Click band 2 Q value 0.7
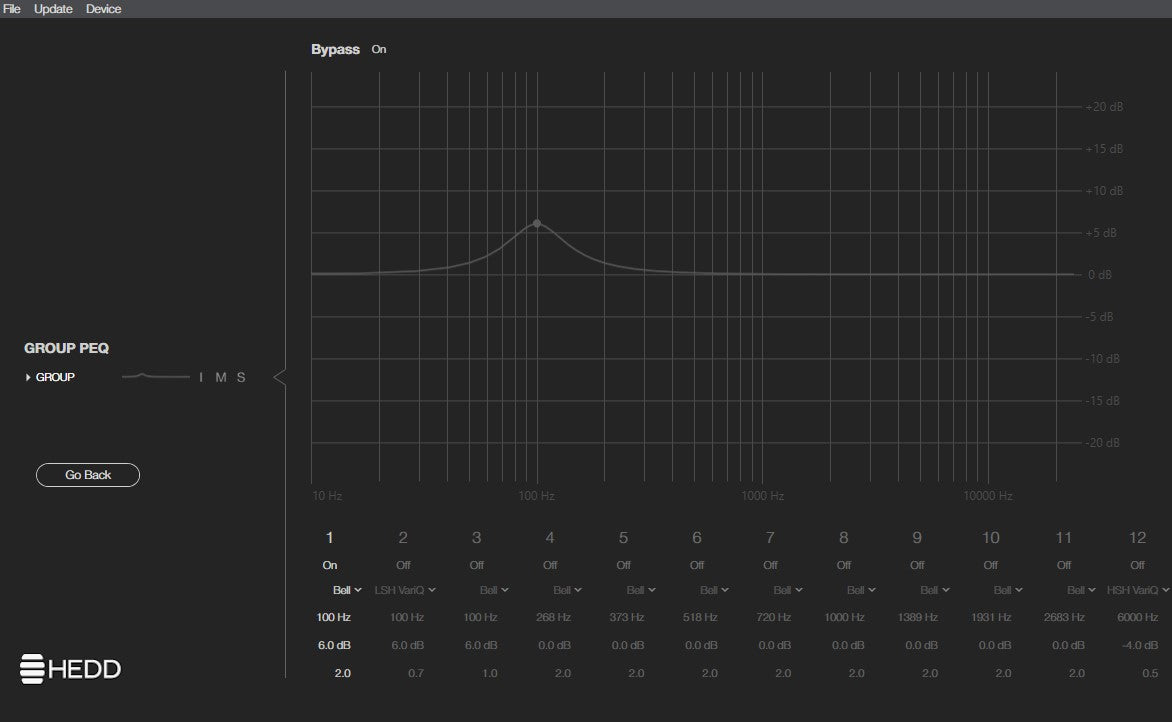The height and width of the screenshot is (722, 1172). [416, 673]
